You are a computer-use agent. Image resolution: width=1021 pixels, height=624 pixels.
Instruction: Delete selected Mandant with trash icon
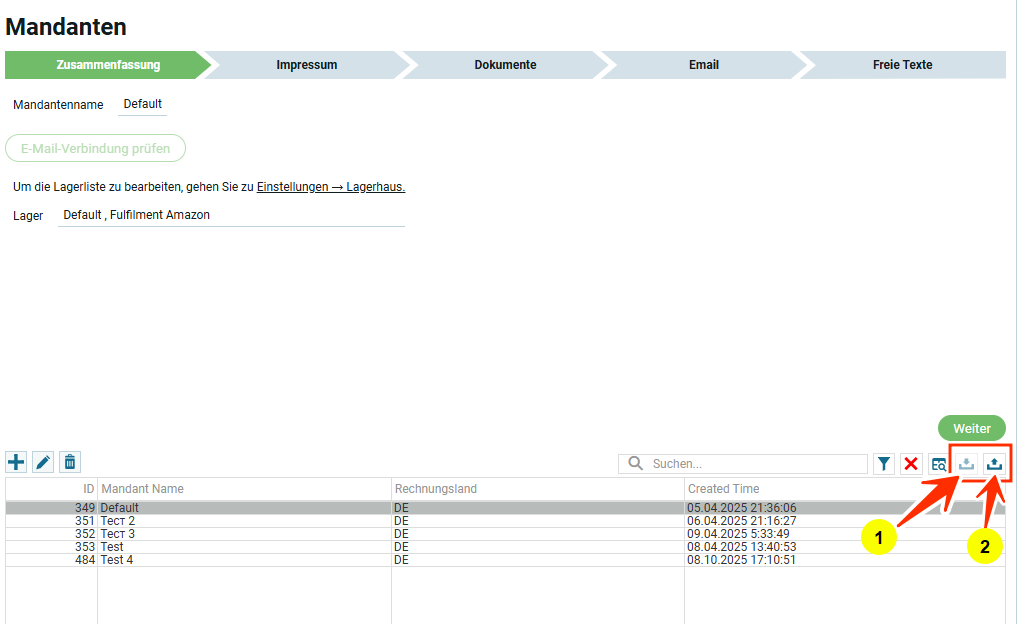click(x=70, y=462)
